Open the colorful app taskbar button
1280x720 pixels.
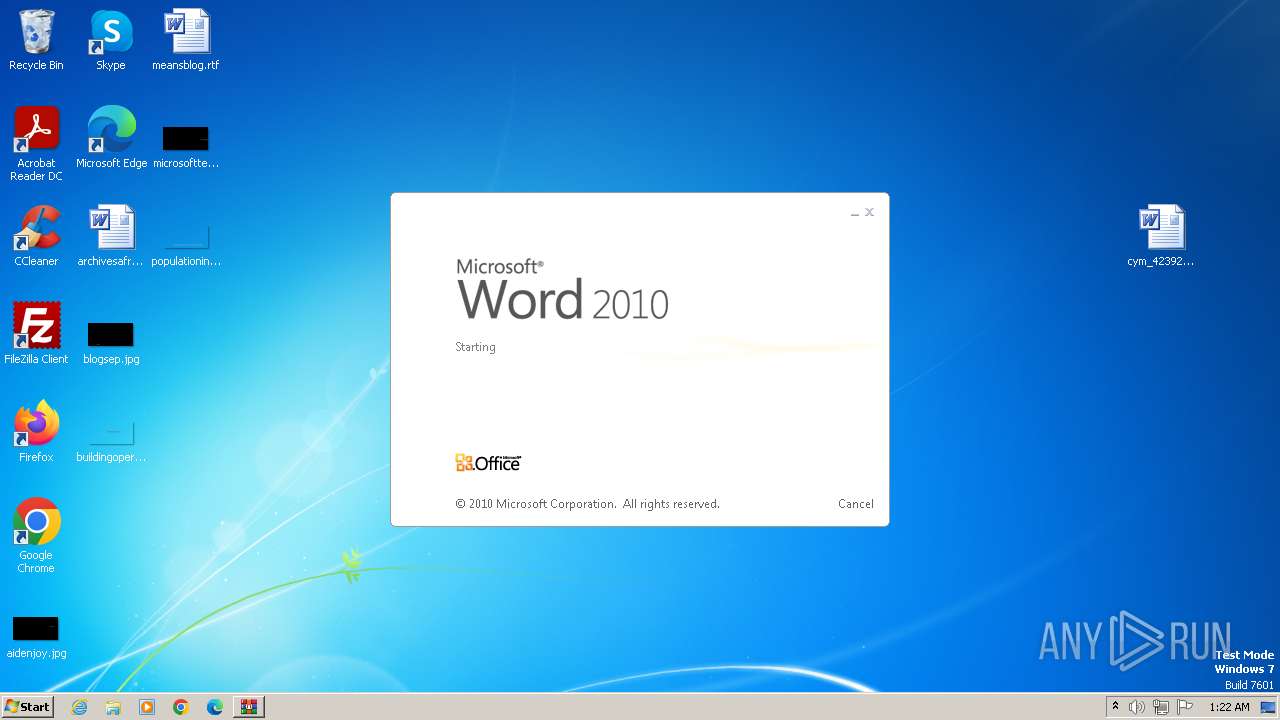(249, 707)
